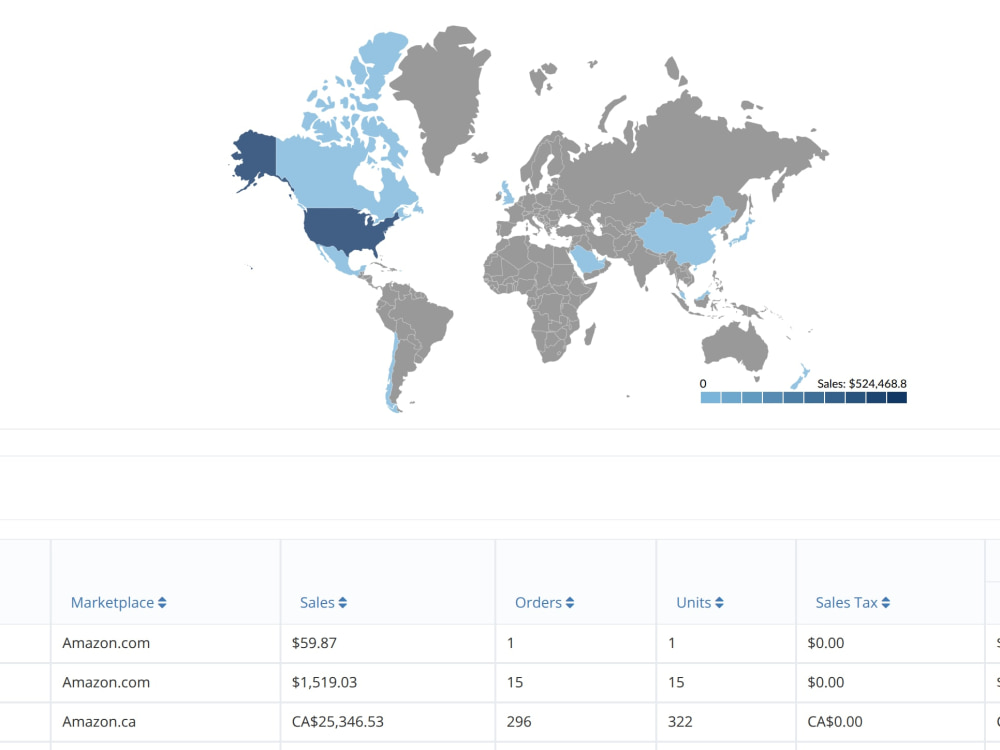Click the lightest blue legend swatch

click(710, 397)
